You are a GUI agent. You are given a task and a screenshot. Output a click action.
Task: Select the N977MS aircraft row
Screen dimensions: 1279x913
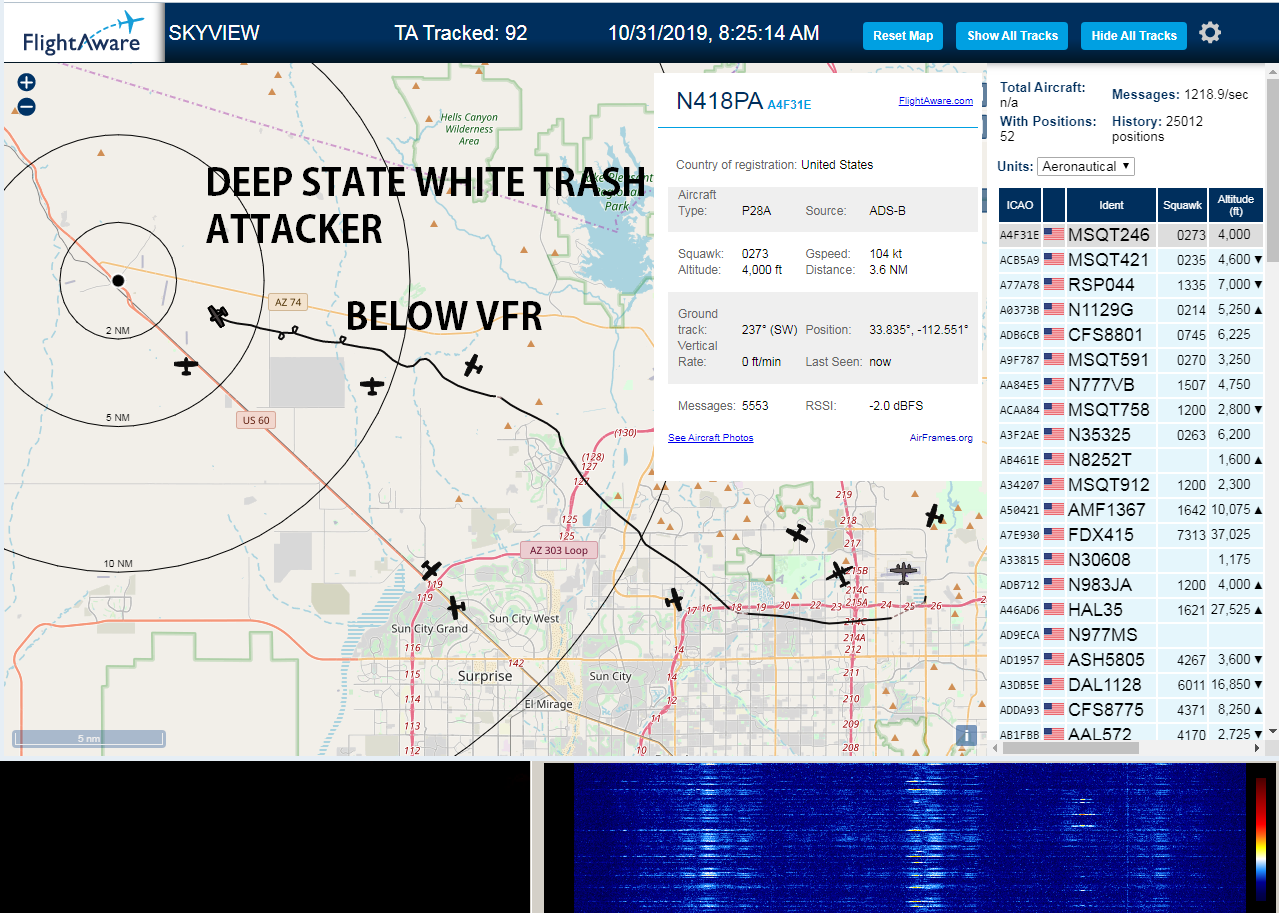[x=1131, y=635]
